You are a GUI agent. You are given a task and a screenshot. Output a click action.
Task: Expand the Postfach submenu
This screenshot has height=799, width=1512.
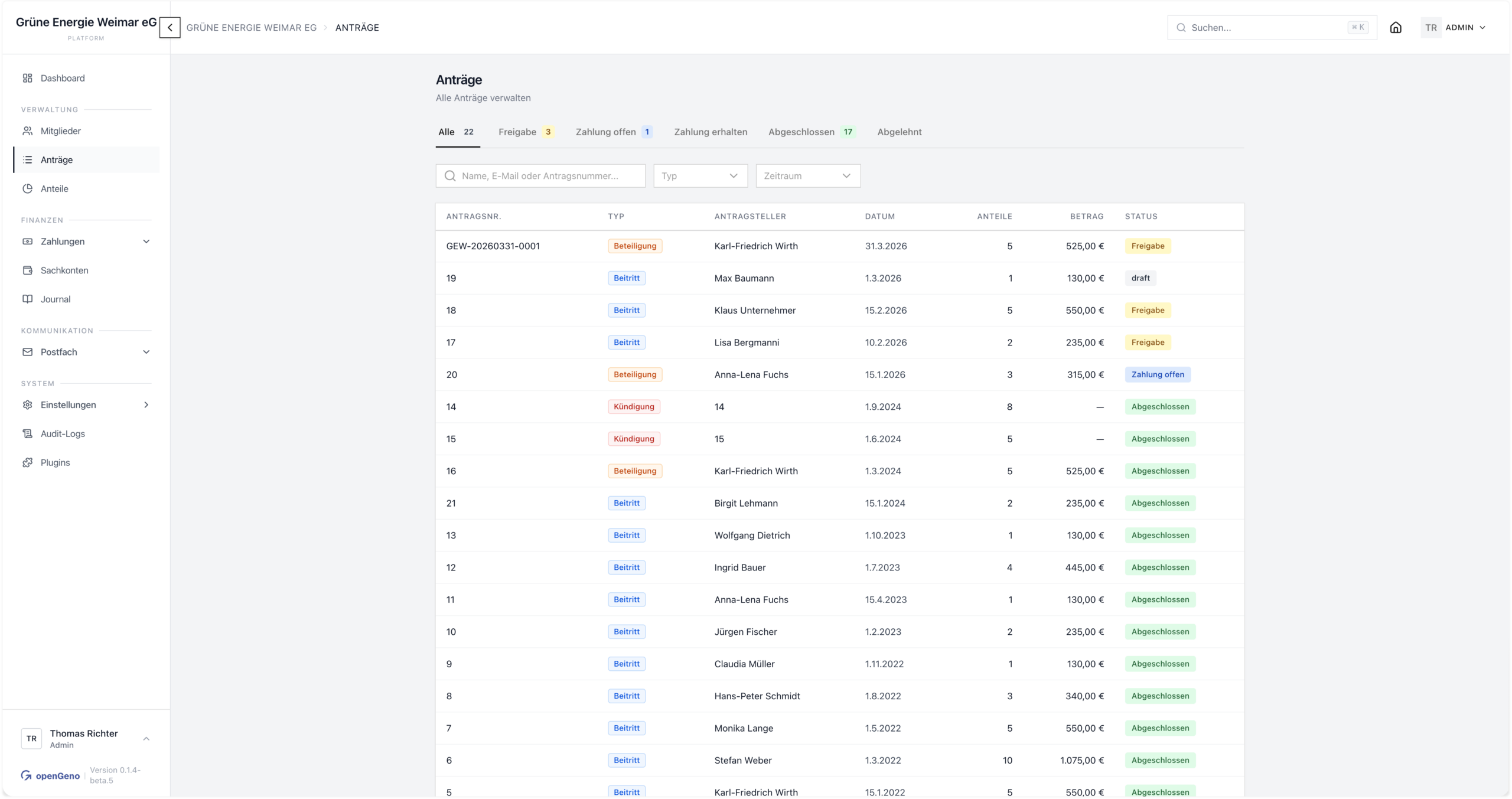146,352
